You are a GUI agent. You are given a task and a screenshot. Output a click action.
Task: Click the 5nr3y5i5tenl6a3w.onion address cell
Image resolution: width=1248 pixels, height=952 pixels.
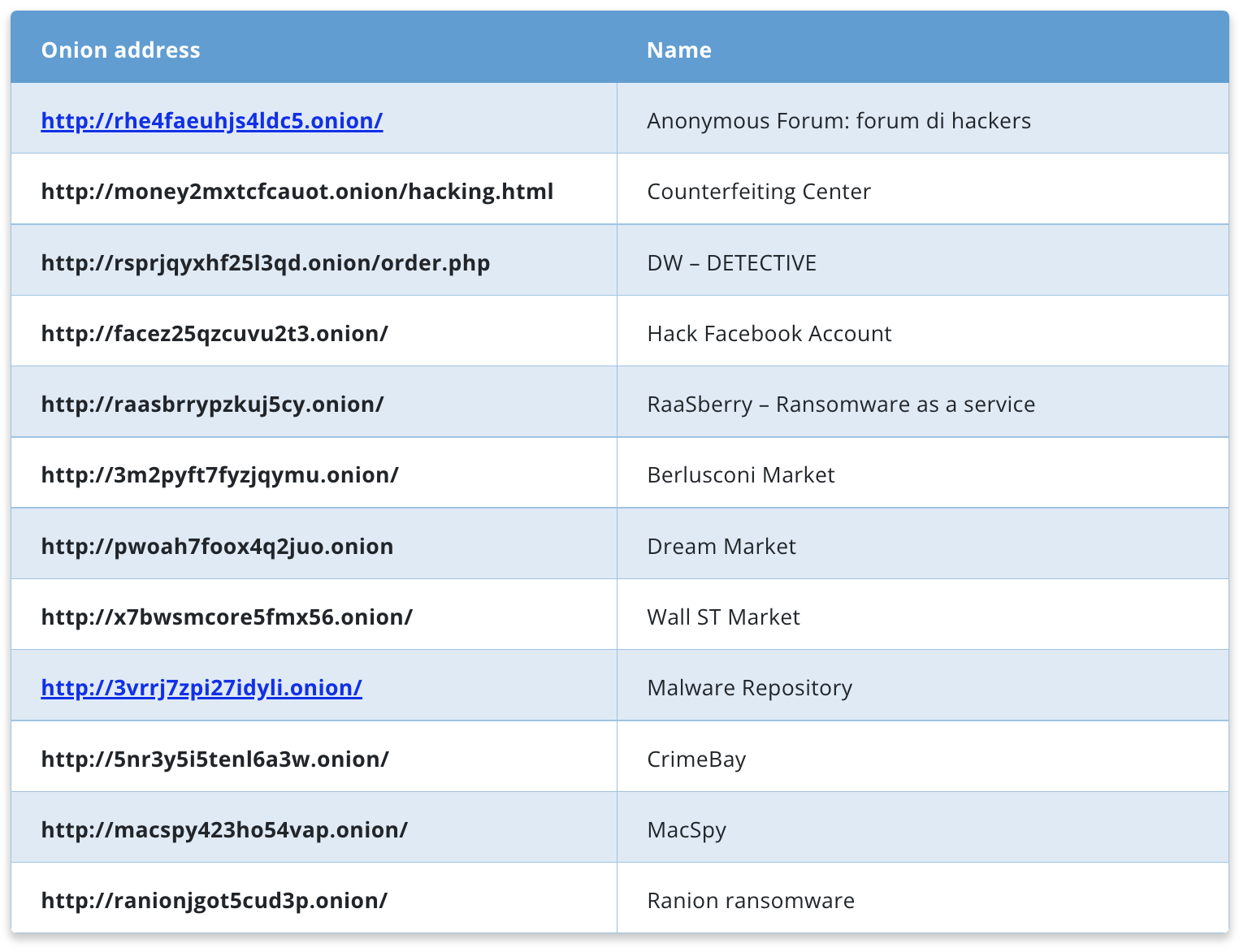pos(214,758)
